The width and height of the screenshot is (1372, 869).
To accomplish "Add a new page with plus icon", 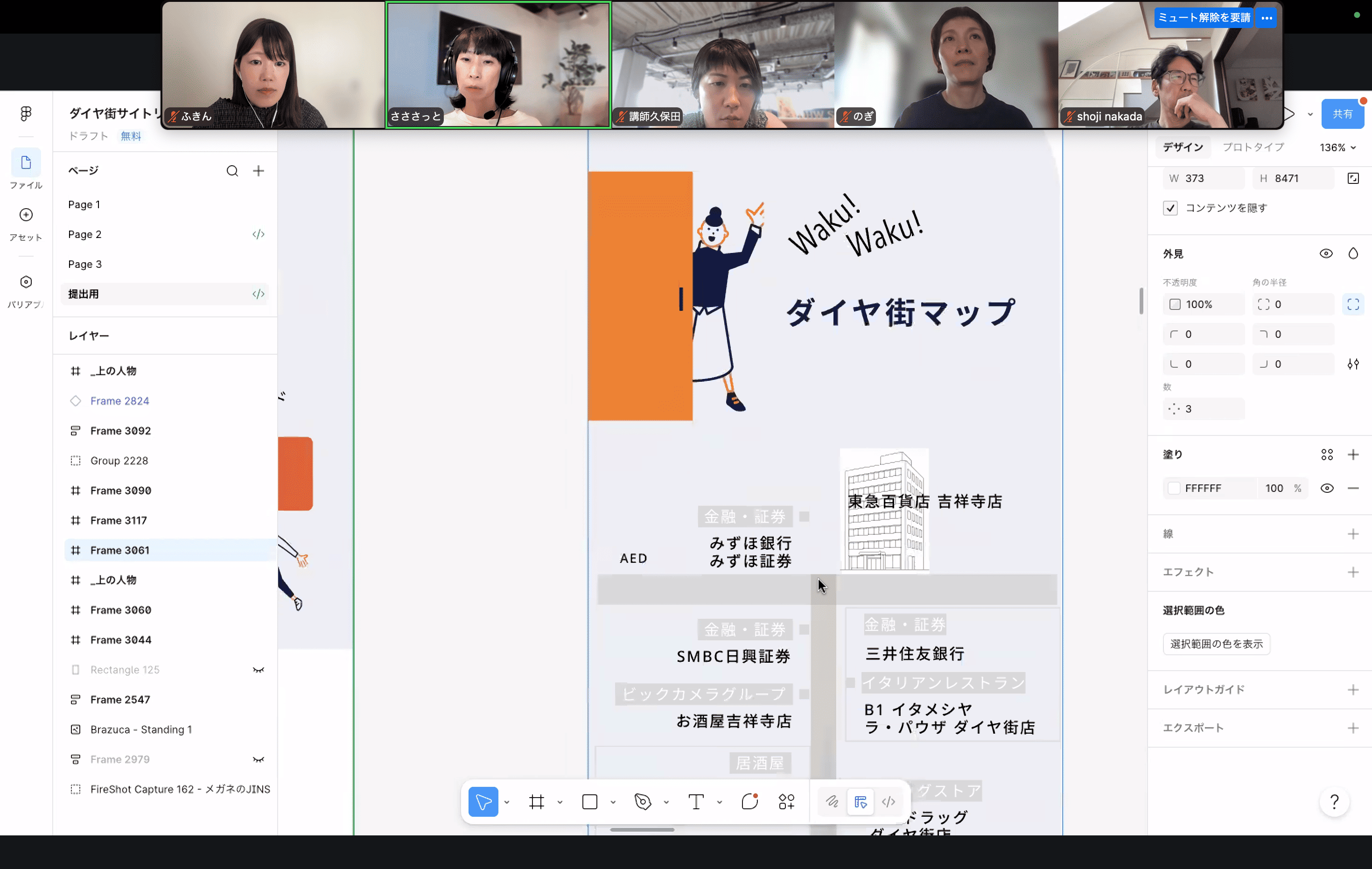I will 259,171.
